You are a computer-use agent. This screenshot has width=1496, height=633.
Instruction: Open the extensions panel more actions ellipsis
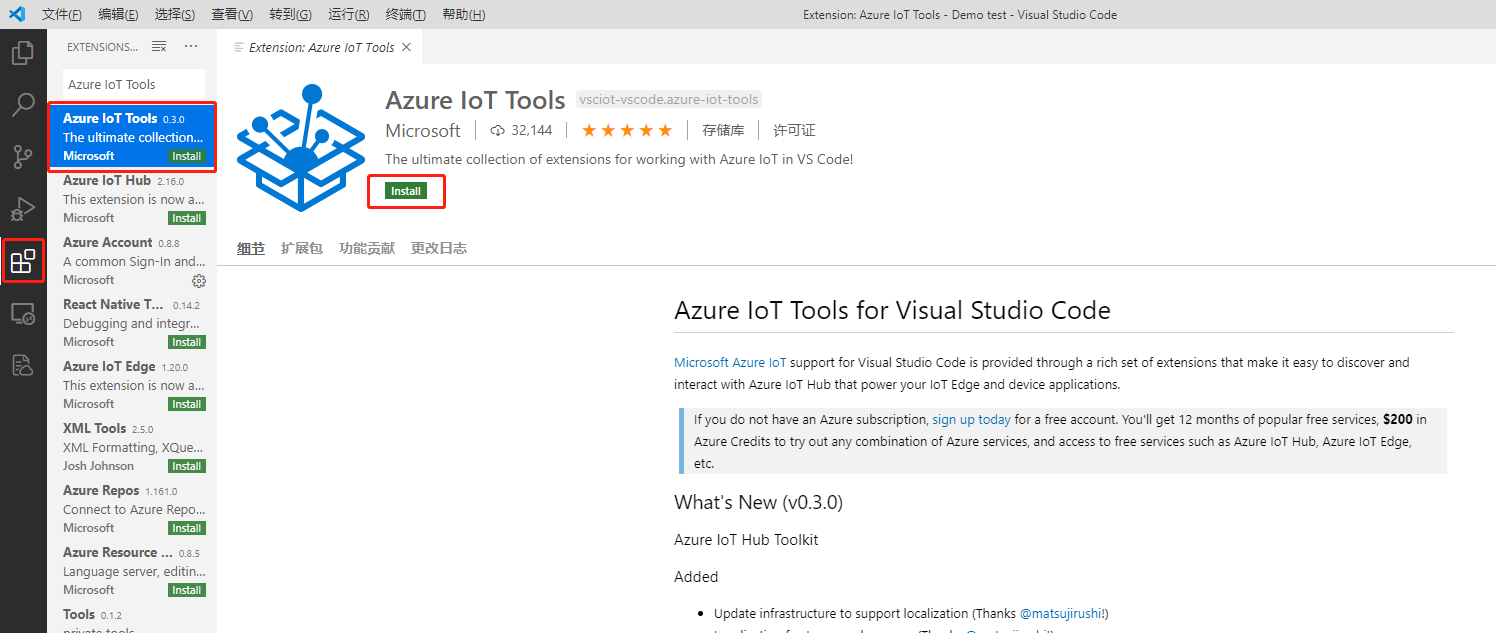[x=191, y=46]
